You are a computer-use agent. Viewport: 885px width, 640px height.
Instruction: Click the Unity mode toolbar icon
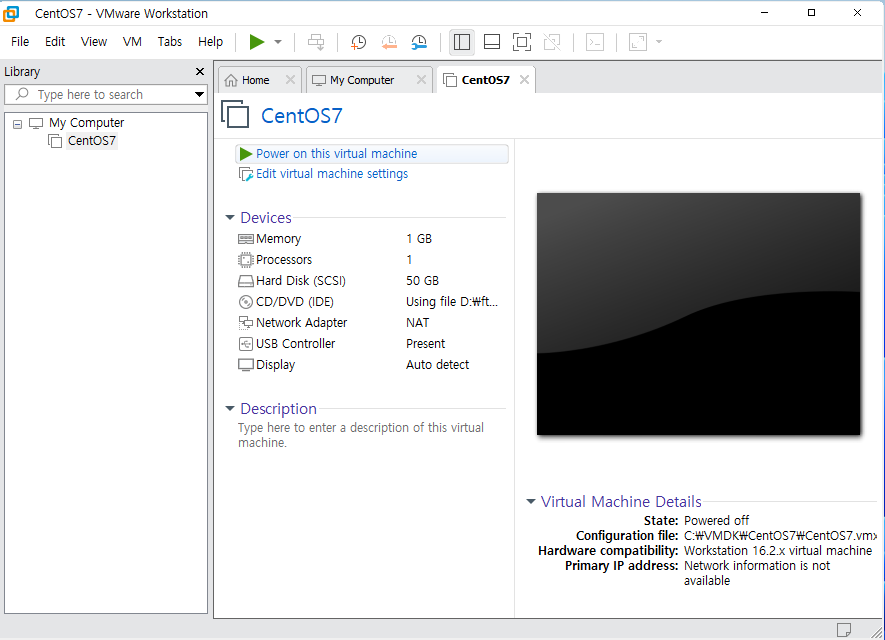[552, 42]
